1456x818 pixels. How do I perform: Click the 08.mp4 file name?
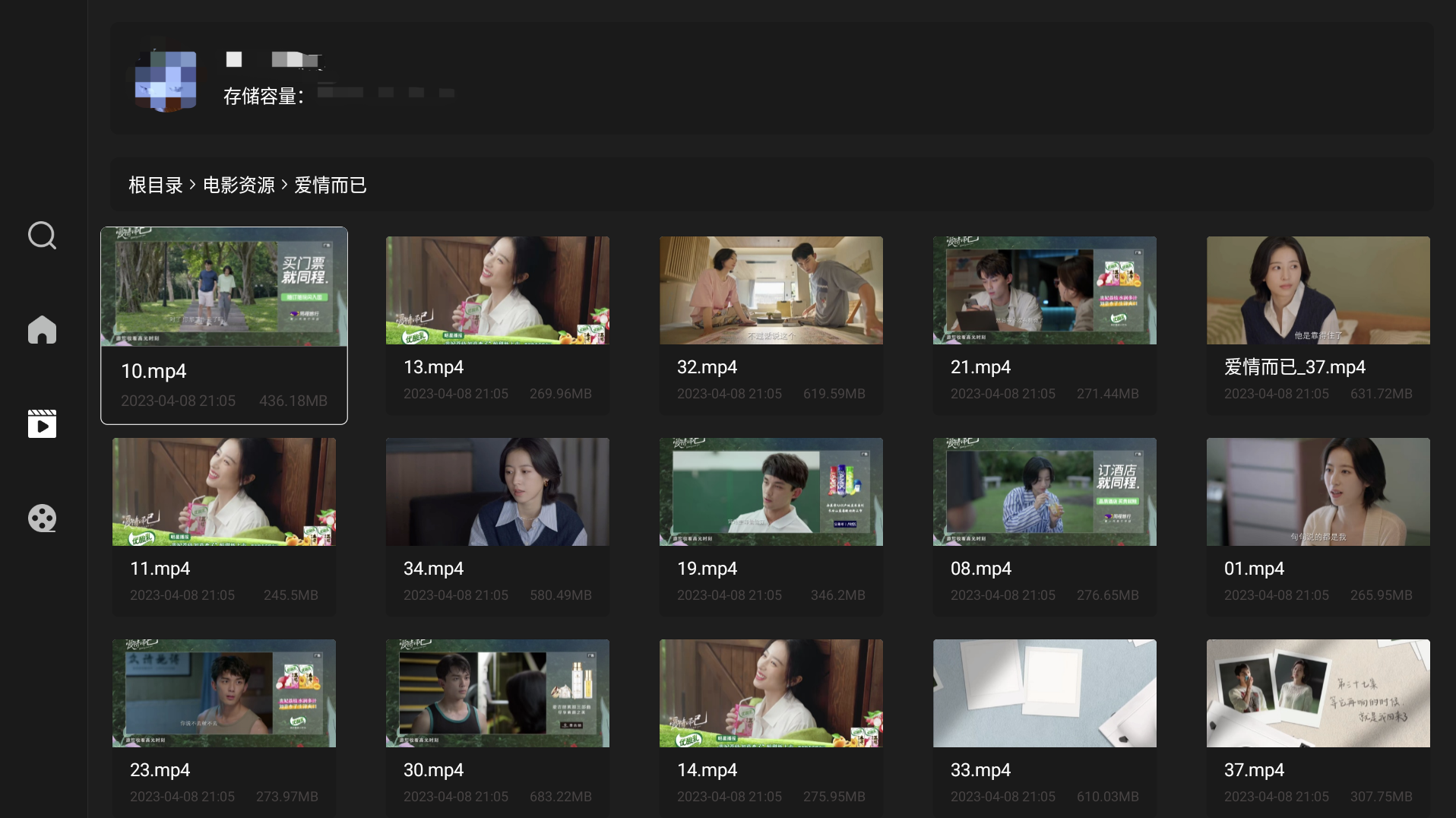coord(980,569)
